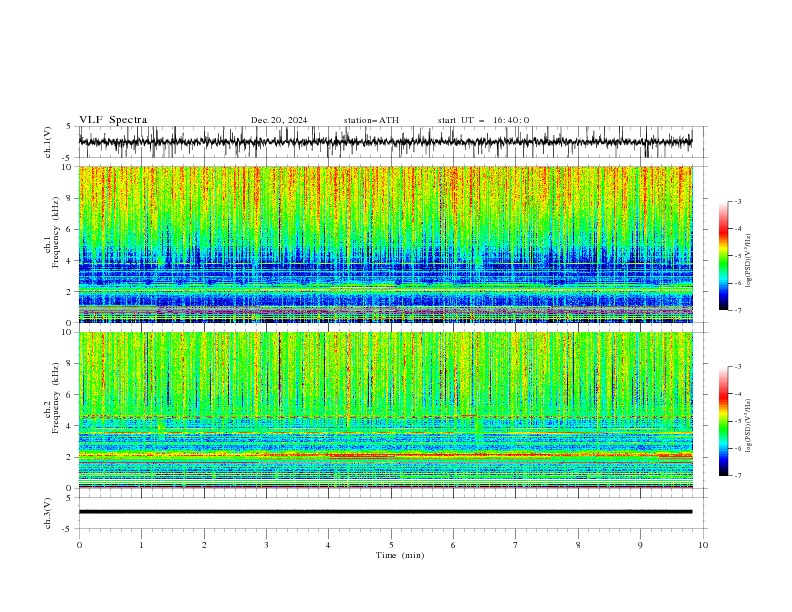Click the ch.1 color scale bar
Image resolution: width=792 pixels, height=612 pixels.
723,256
